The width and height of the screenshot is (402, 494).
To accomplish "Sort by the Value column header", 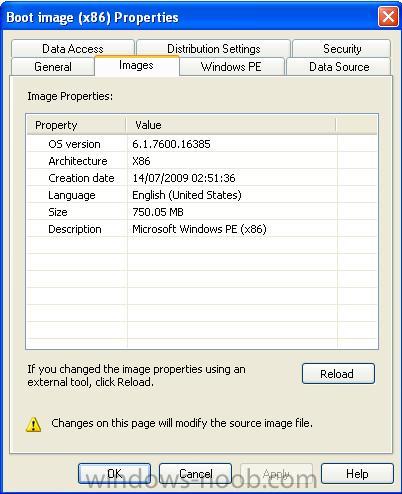I will (231, 125).
